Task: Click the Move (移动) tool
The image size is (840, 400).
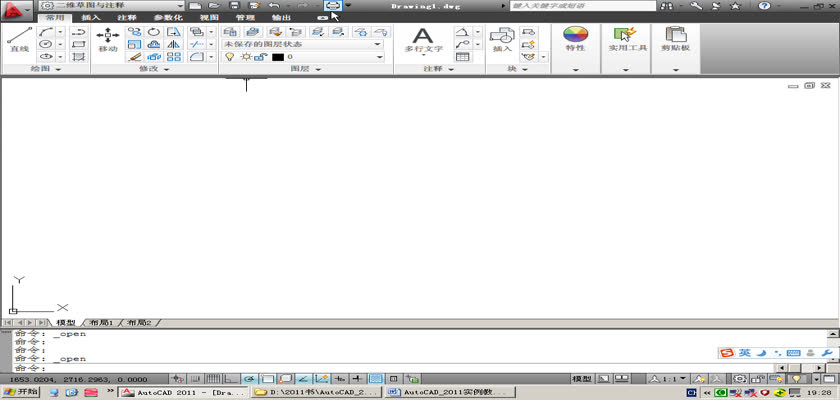Action: coord(108,40)
